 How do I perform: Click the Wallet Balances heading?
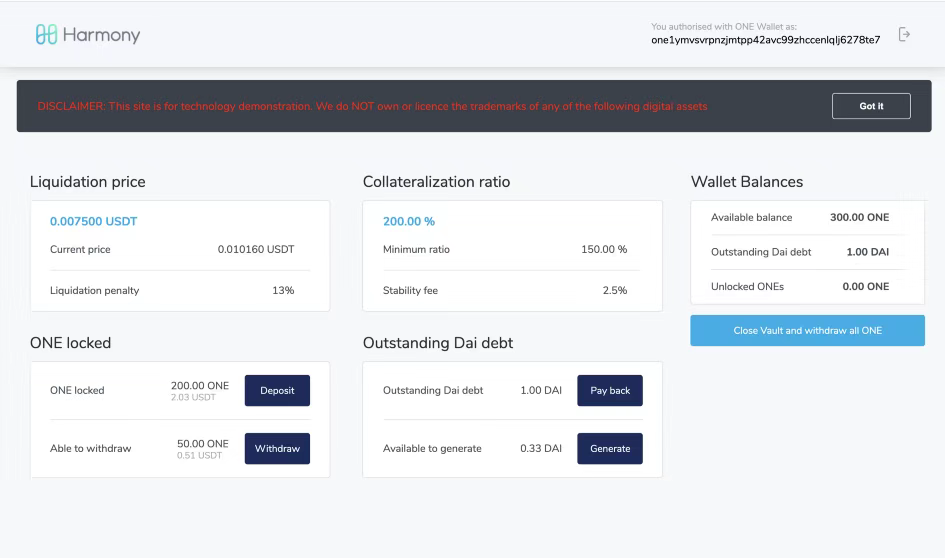[747, 181]
